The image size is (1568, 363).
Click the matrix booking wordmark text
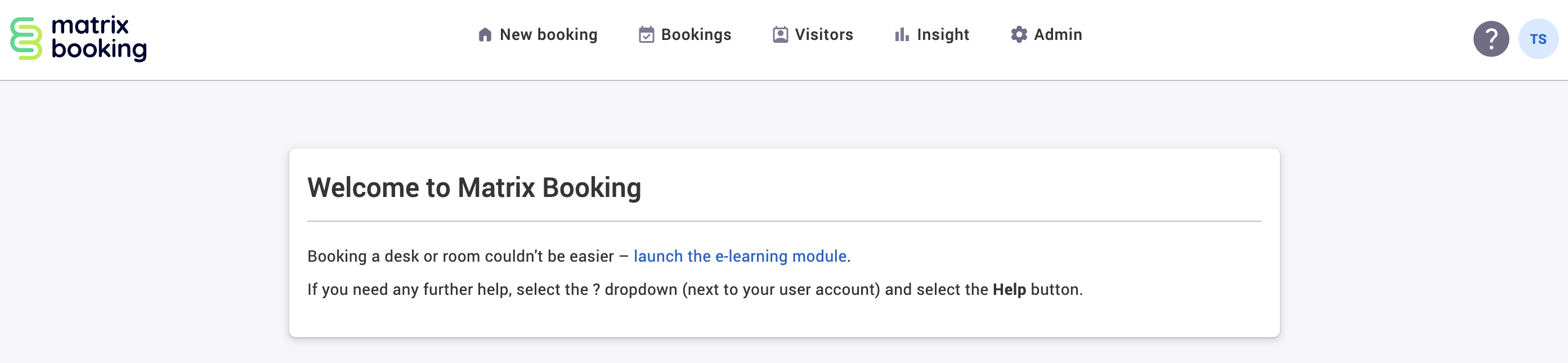(98, 38)
